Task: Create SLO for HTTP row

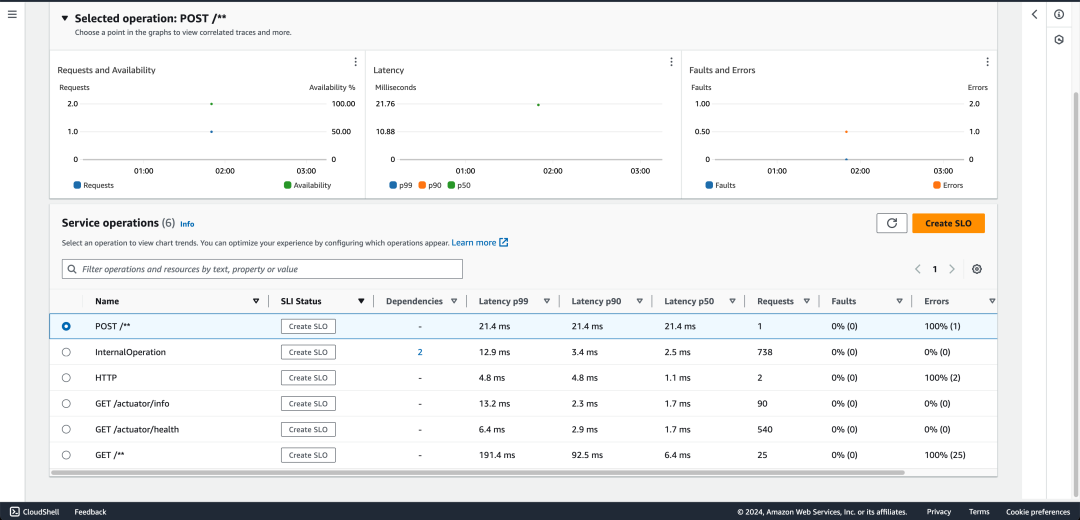Action: 308,377
